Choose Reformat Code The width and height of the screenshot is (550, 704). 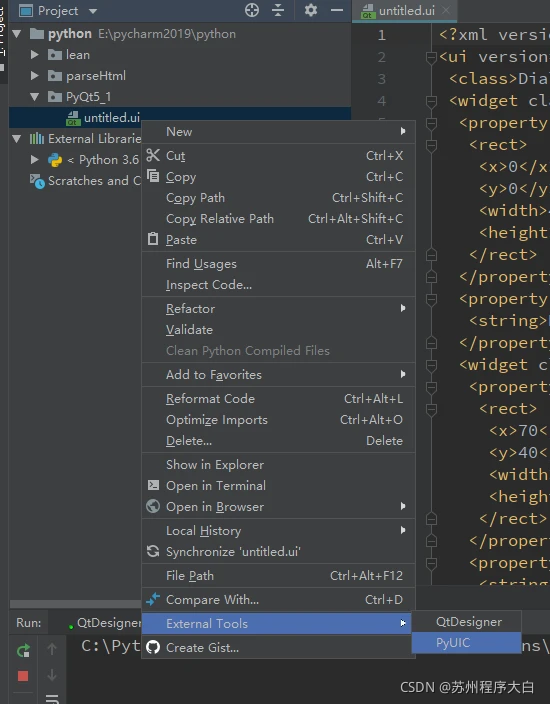(278, 399)
